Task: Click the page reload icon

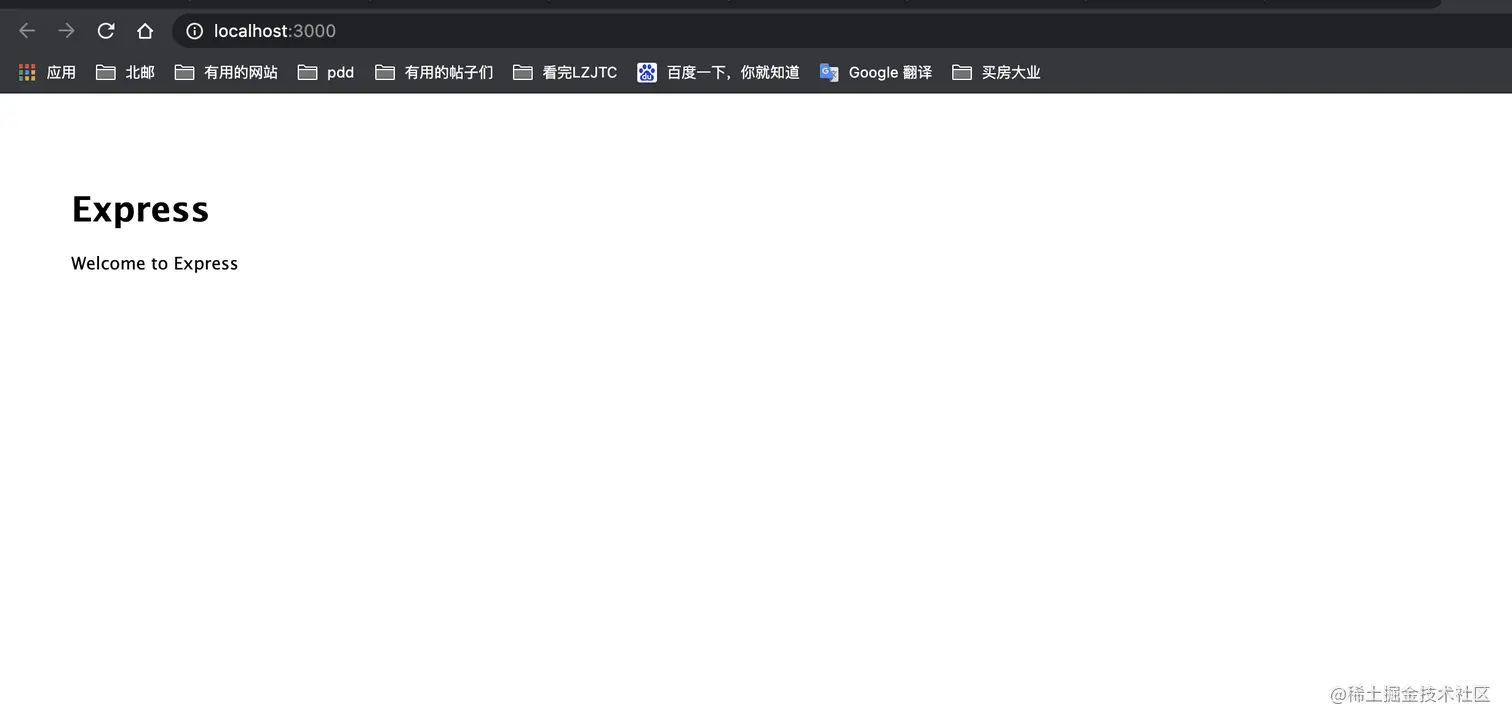Action: [x=105, y=30]
